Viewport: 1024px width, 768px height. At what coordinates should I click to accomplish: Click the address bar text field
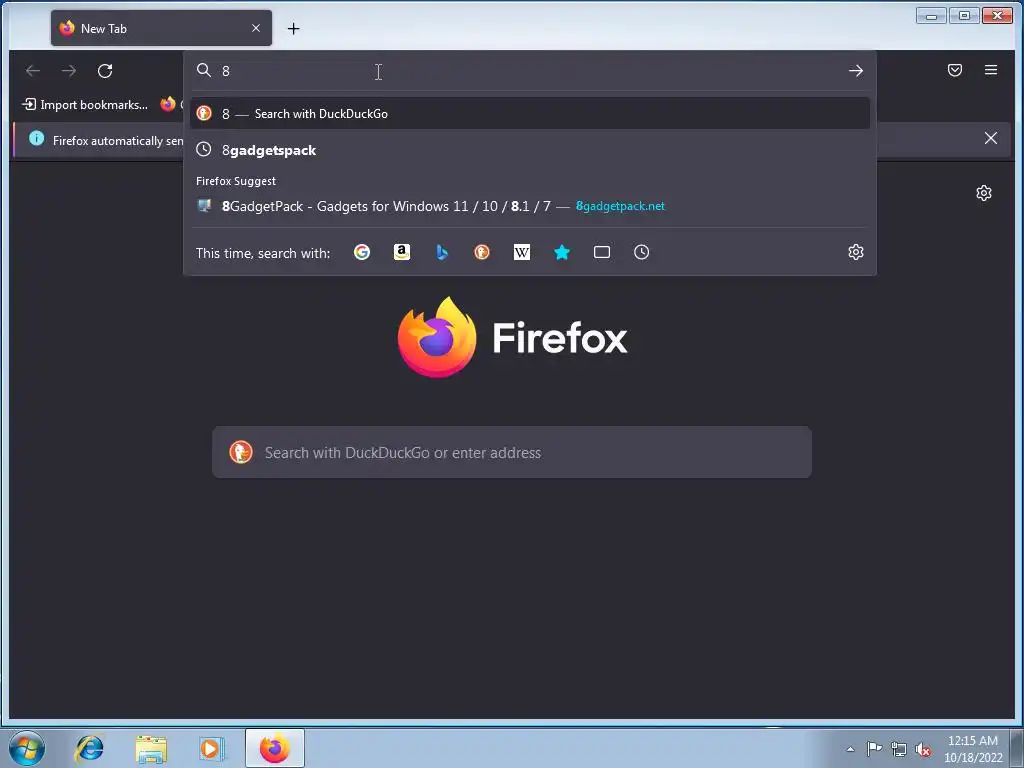click(530, 71)
